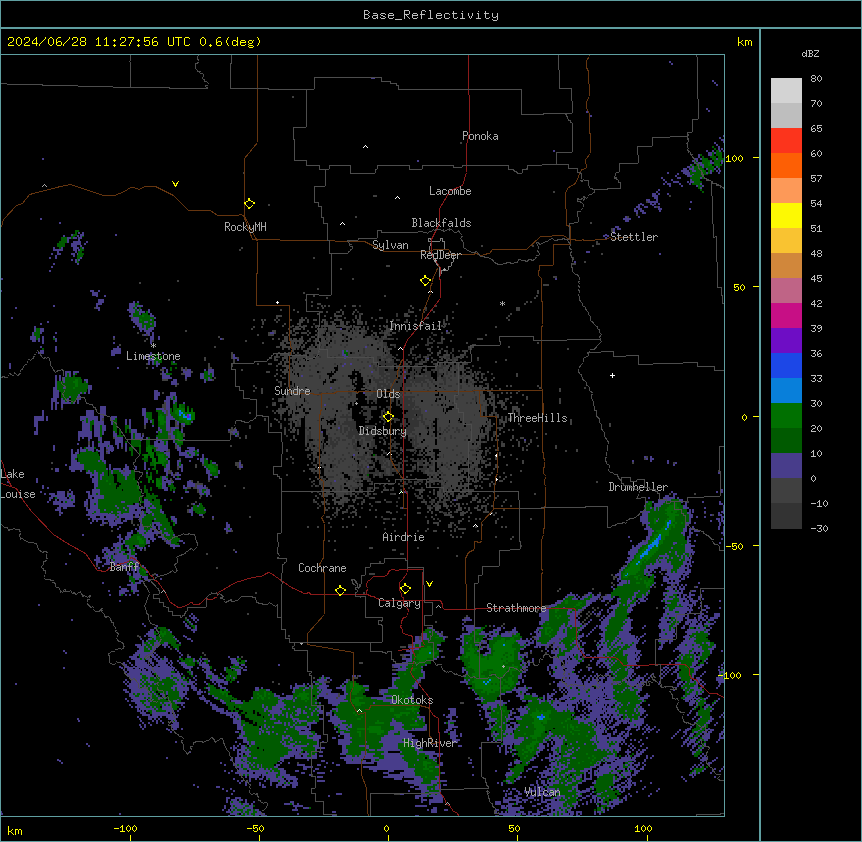Select the 80 value on dBZ legend
Image resolution: width=862 pixels, height=842 pixels.
click(816, 79)
